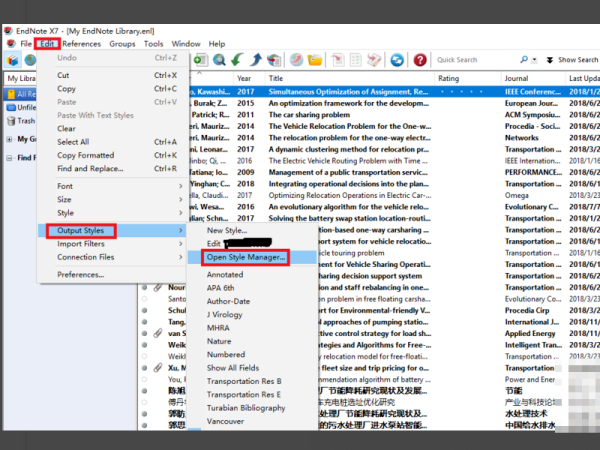Choose APA 6th output style

point(224,288)
